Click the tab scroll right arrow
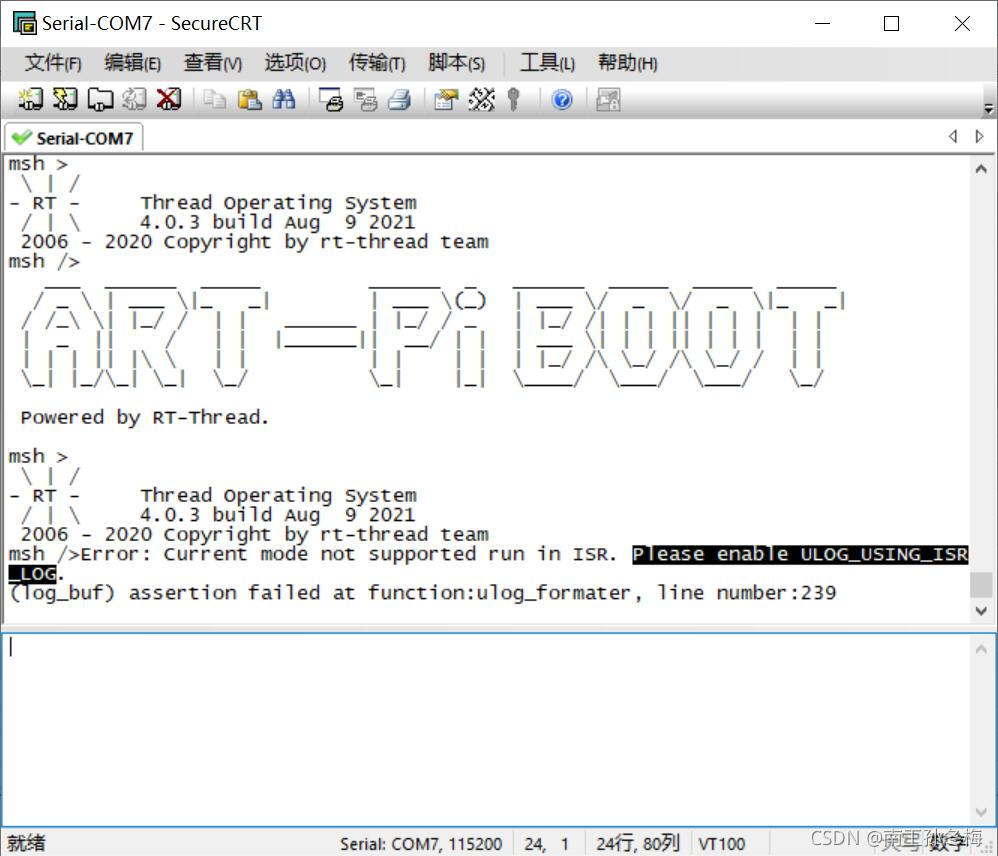This screenshot has width=998, height=856. click(980, 136)
